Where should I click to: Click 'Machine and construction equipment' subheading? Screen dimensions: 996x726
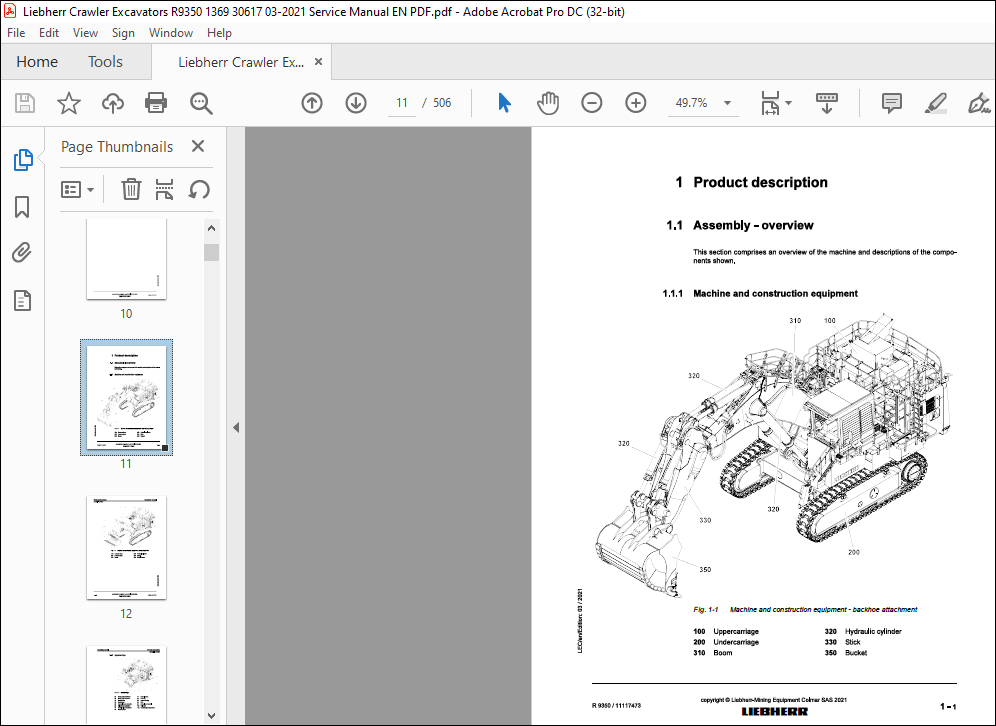pyautogui.click(x=775, y=293)
